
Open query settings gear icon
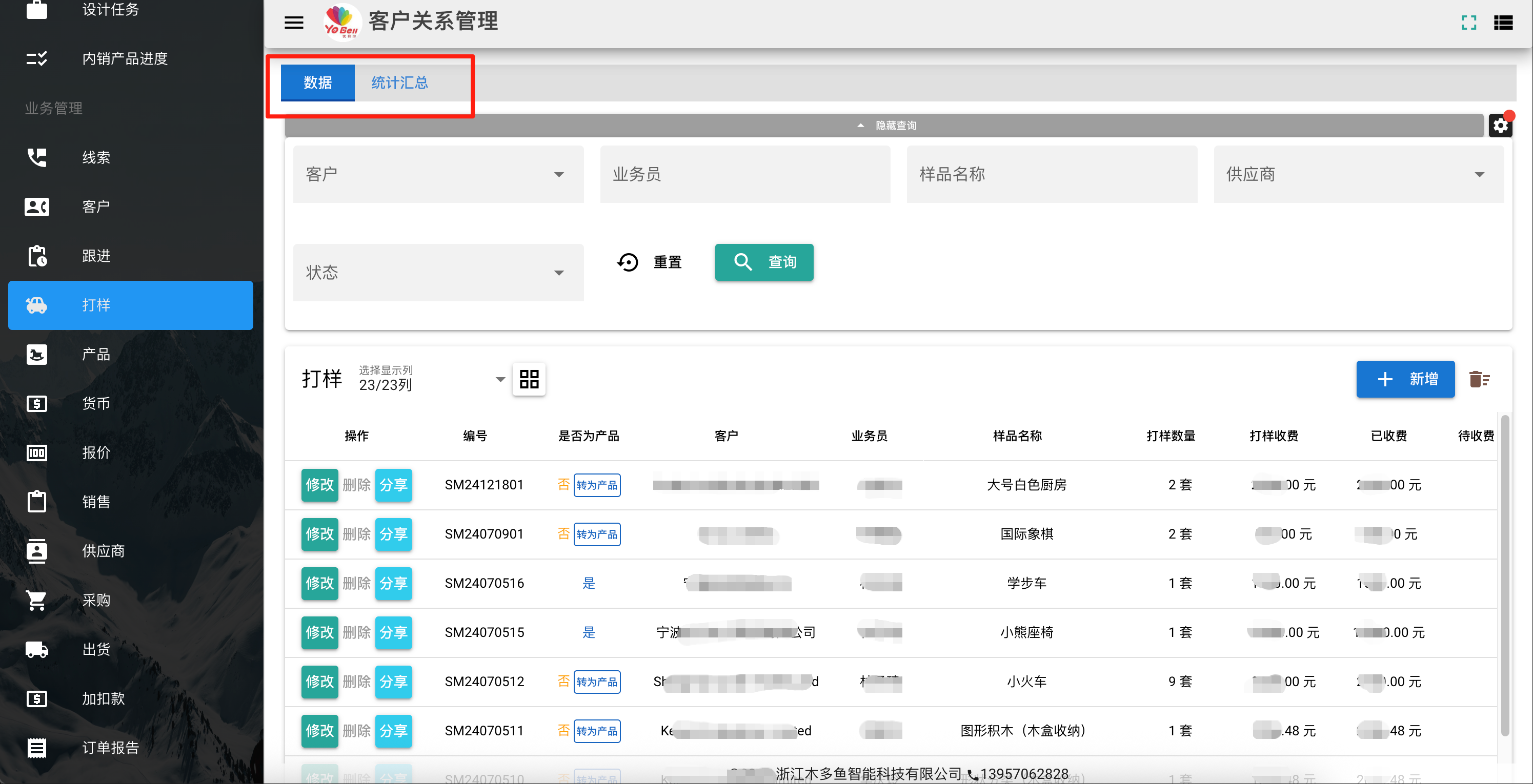pos(1500,126)
